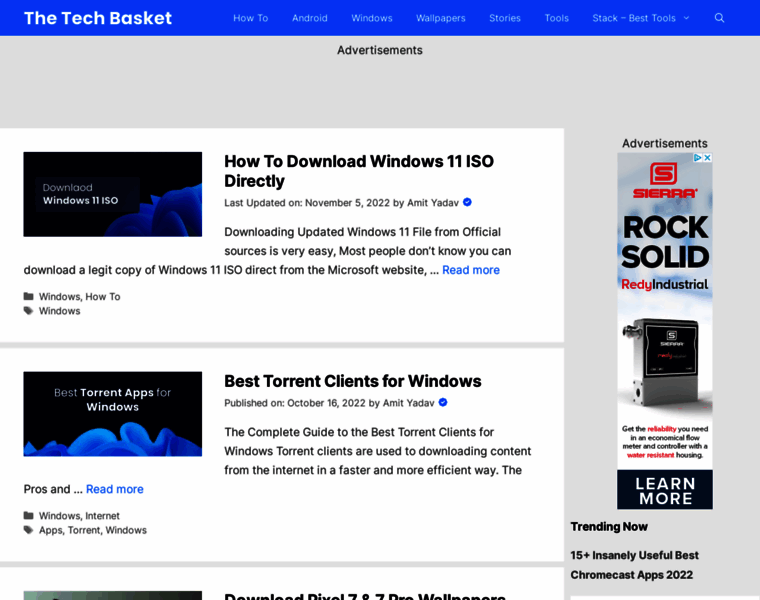Click folder category icon of Torrent Clients post
This screenshot has width=760, height=600.
point(29,515)
